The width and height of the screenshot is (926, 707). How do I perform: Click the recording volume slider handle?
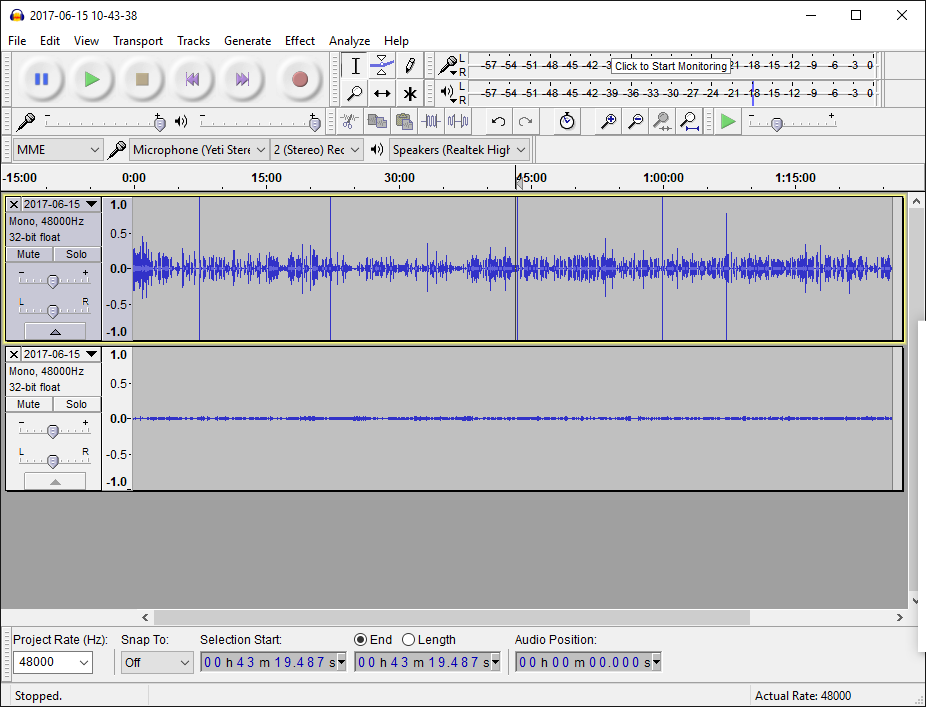(159, 123)
